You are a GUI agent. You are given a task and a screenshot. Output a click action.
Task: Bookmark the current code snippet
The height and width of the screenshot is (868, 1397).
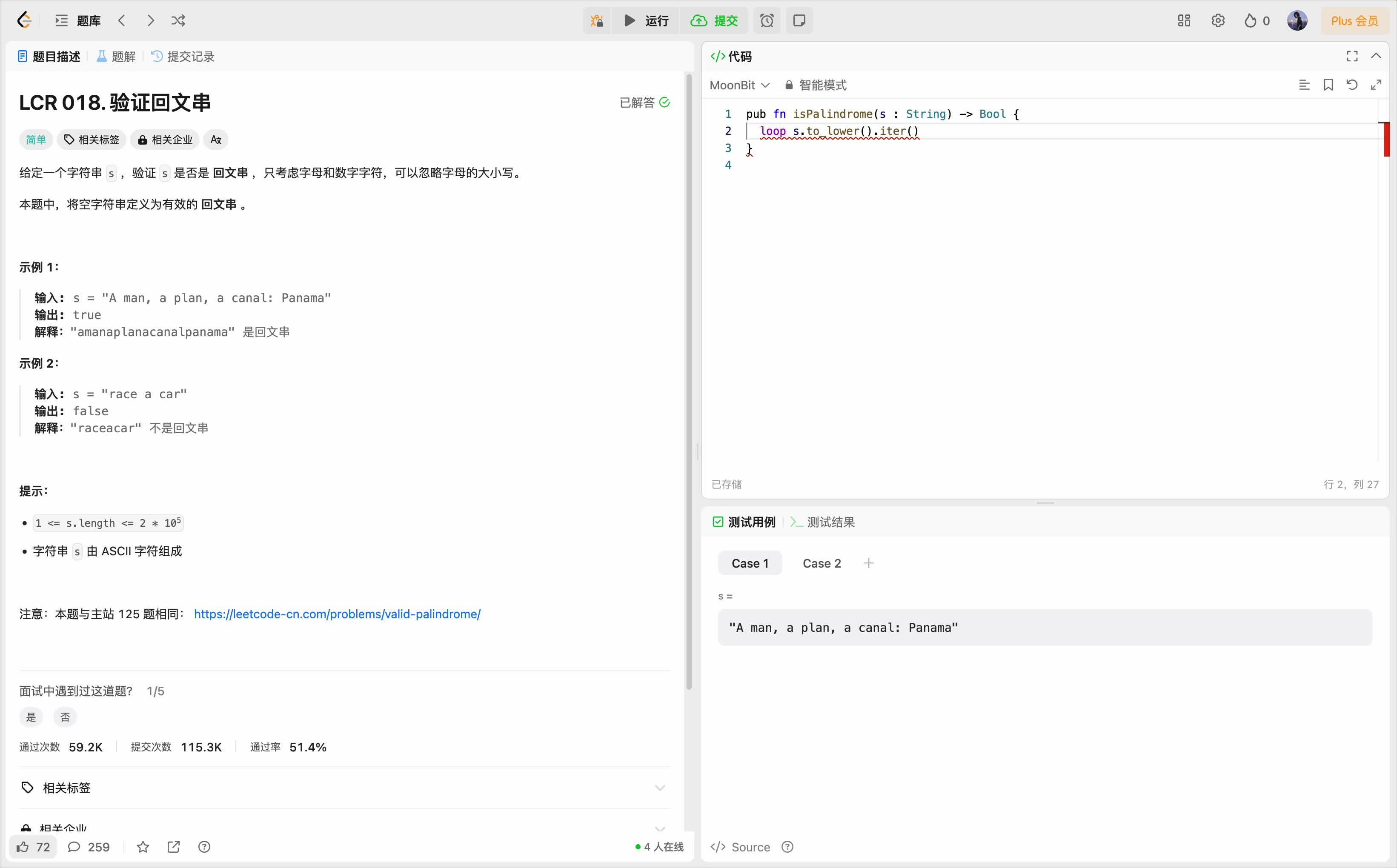click(x=1328, y=84)
